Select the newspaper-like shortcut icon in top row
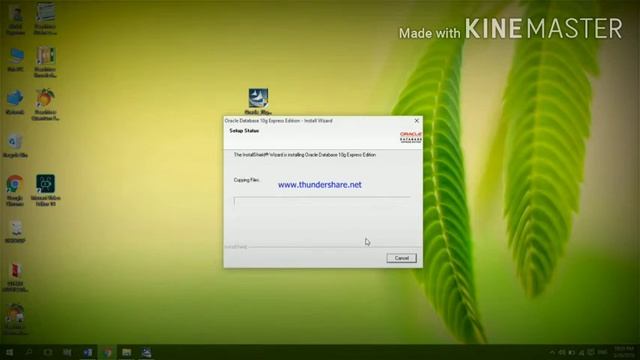Viewport: 640px width, 360px height. 45,18
